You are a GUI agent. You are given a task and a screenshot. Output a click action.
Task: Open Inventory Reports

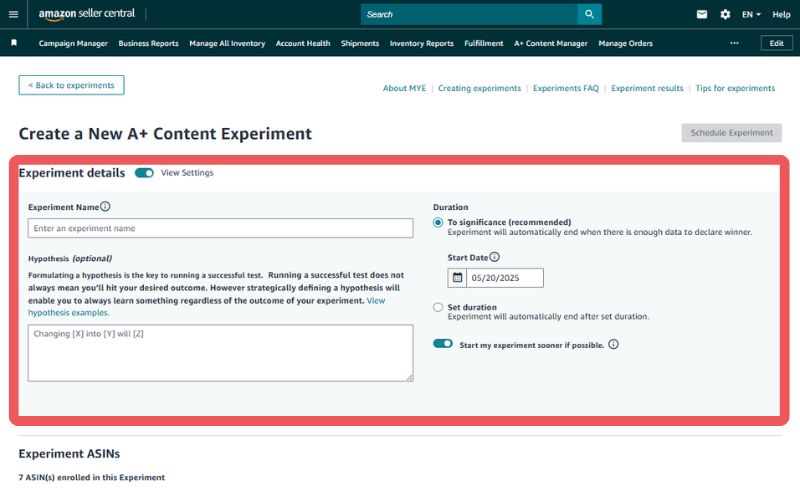coord(421,43)
